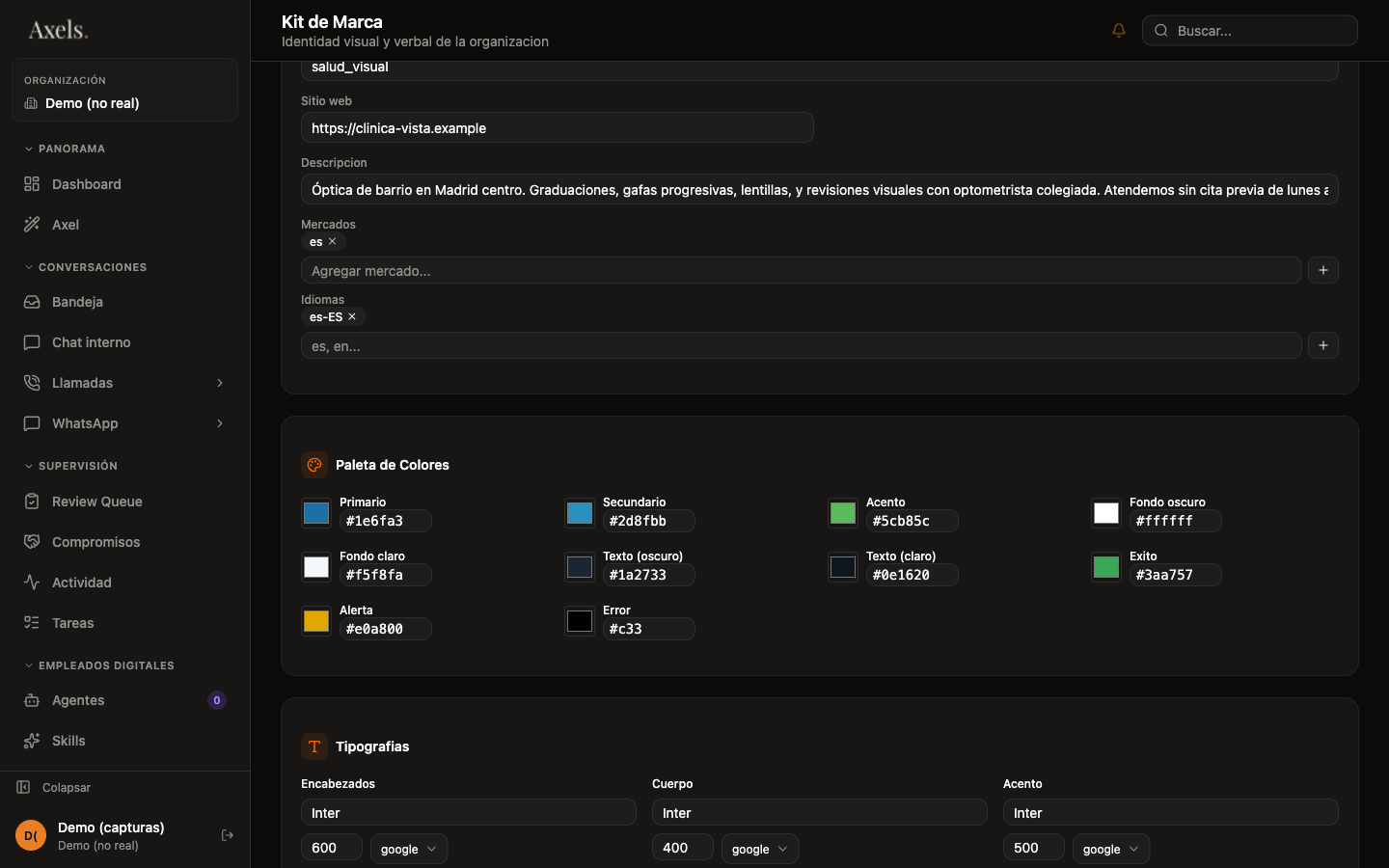Open the Tareas page
Image resolution: width=1389 pixels, height=868 pixels.
click(x=125, y=623)
